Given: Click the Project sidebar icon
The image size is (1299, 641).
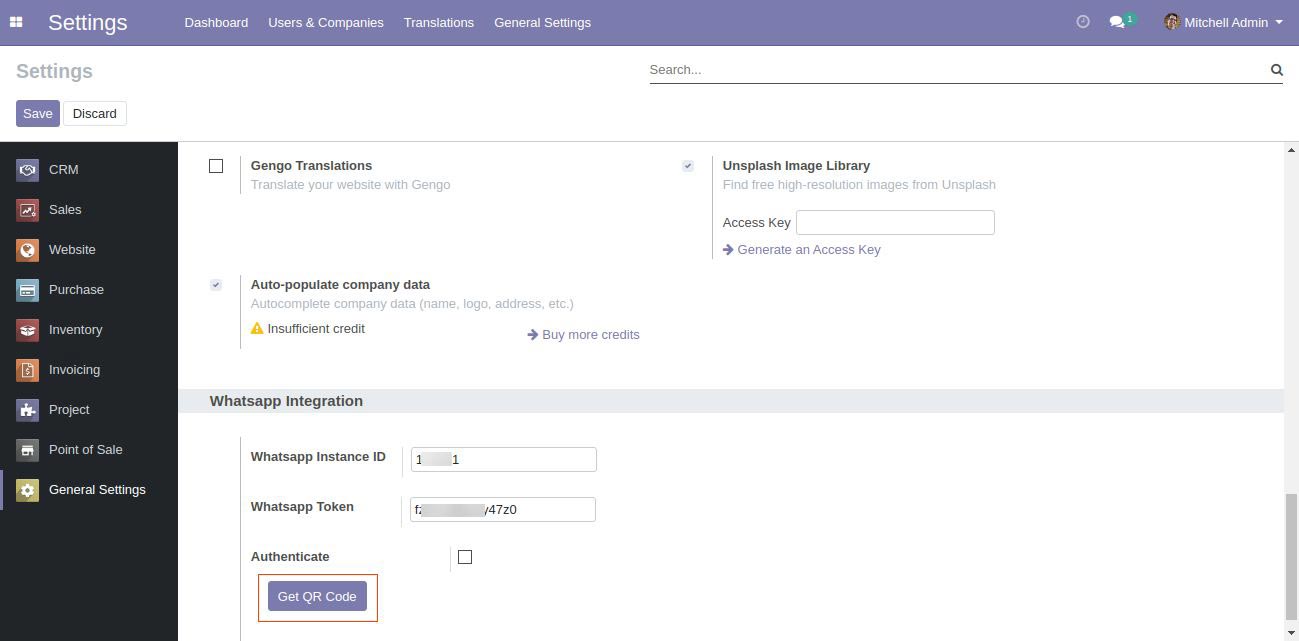Looking at the screenshot, I should pyautogui.click(x=27, y=410).
